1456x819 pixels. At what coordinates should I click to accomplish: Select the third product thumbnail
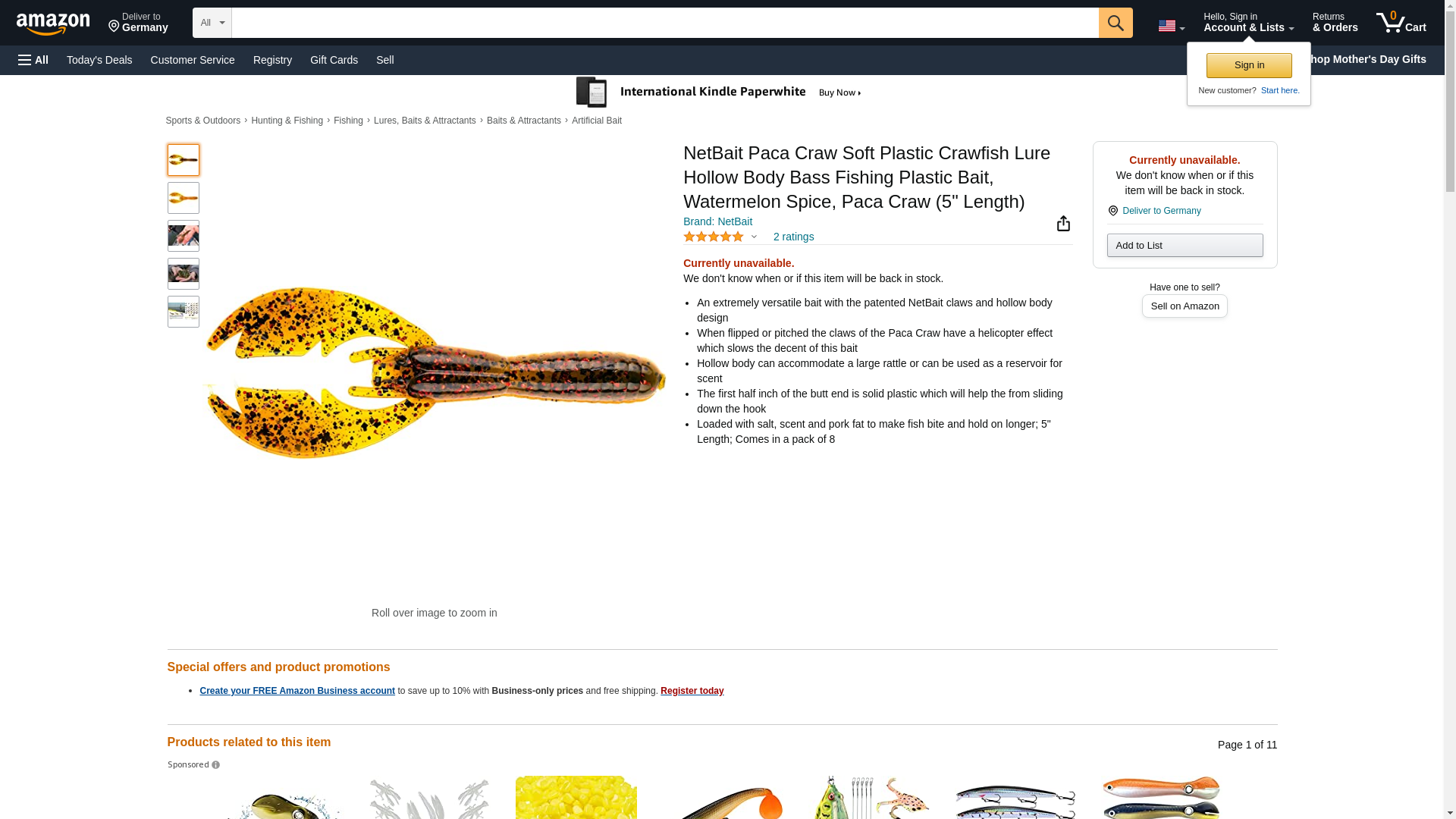click(184, 236)
